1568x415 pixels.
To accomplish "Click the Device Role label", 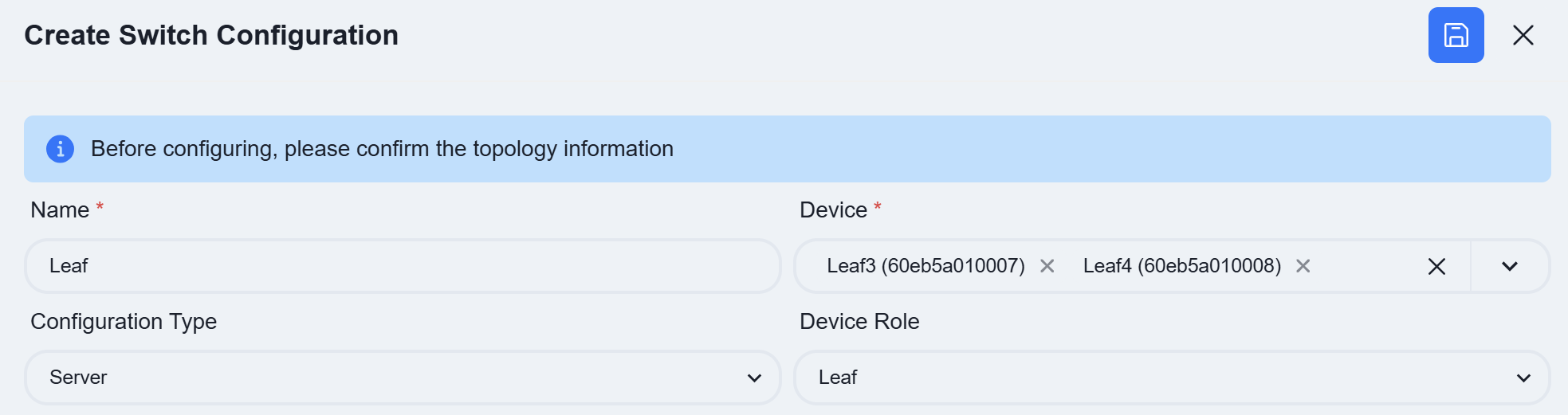I will [859, 322].
